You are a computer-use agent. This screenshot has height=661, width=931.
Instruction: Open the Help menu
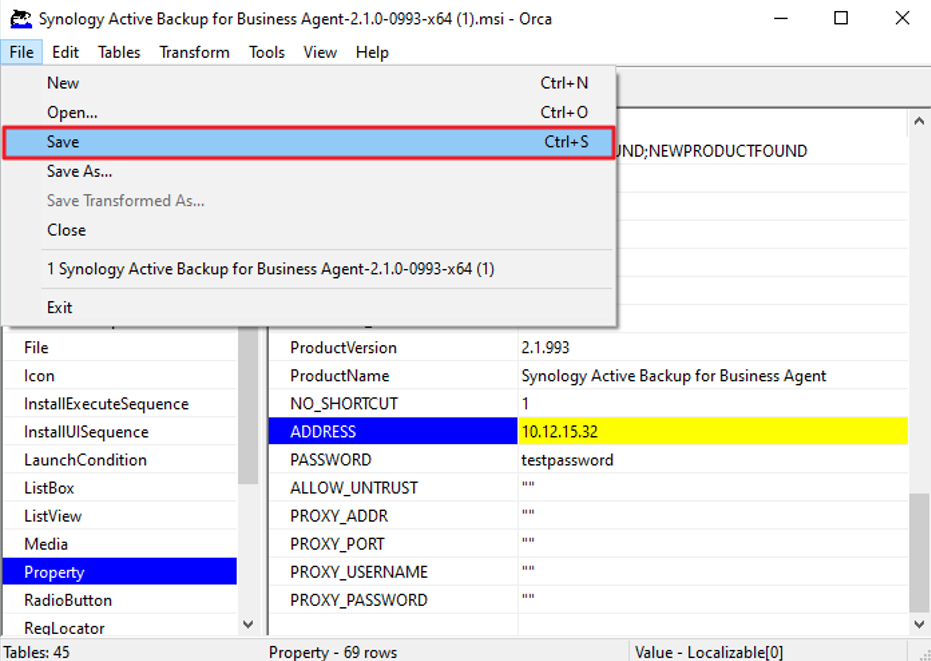372,52
